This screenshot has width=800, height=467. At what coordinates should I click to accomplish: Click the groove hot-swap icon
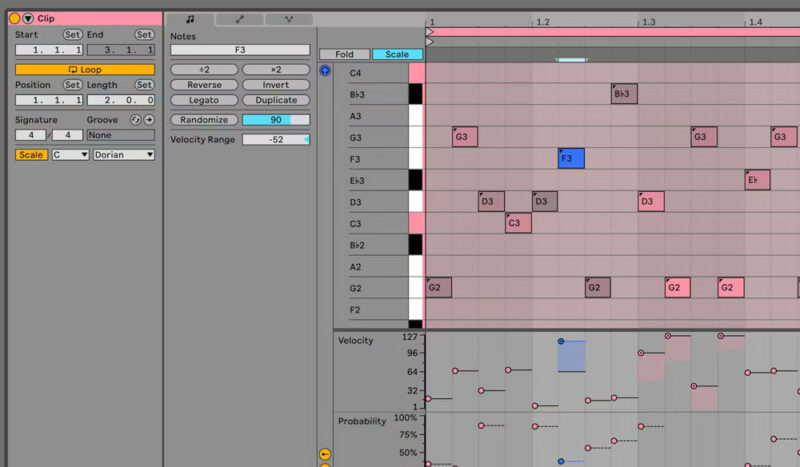pos(135,119)
